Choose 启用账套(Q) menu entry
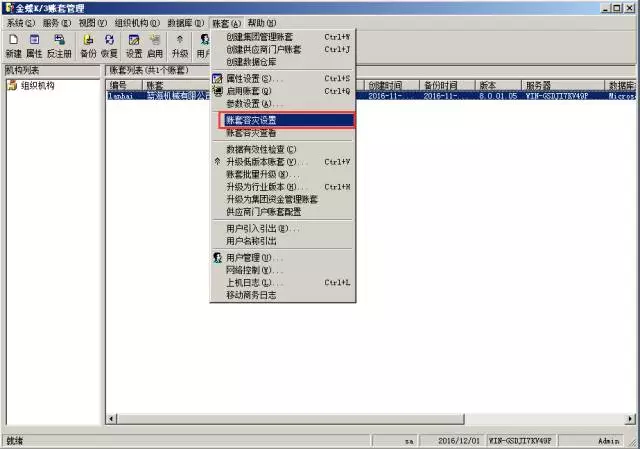This screenshot has width=640, height=449. pyautogui.click(x=282, y=91)
